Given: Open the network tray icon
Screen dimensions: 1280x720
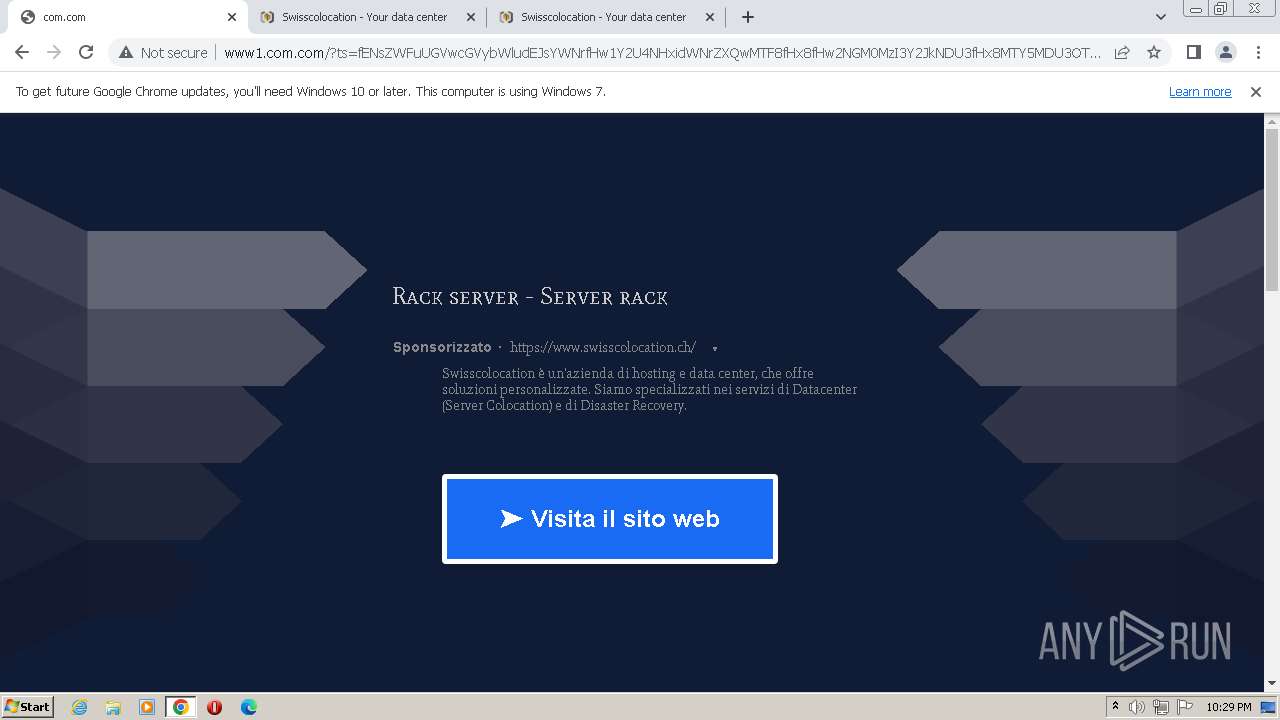Looking at the screenshot, I should coord(1161,707).
